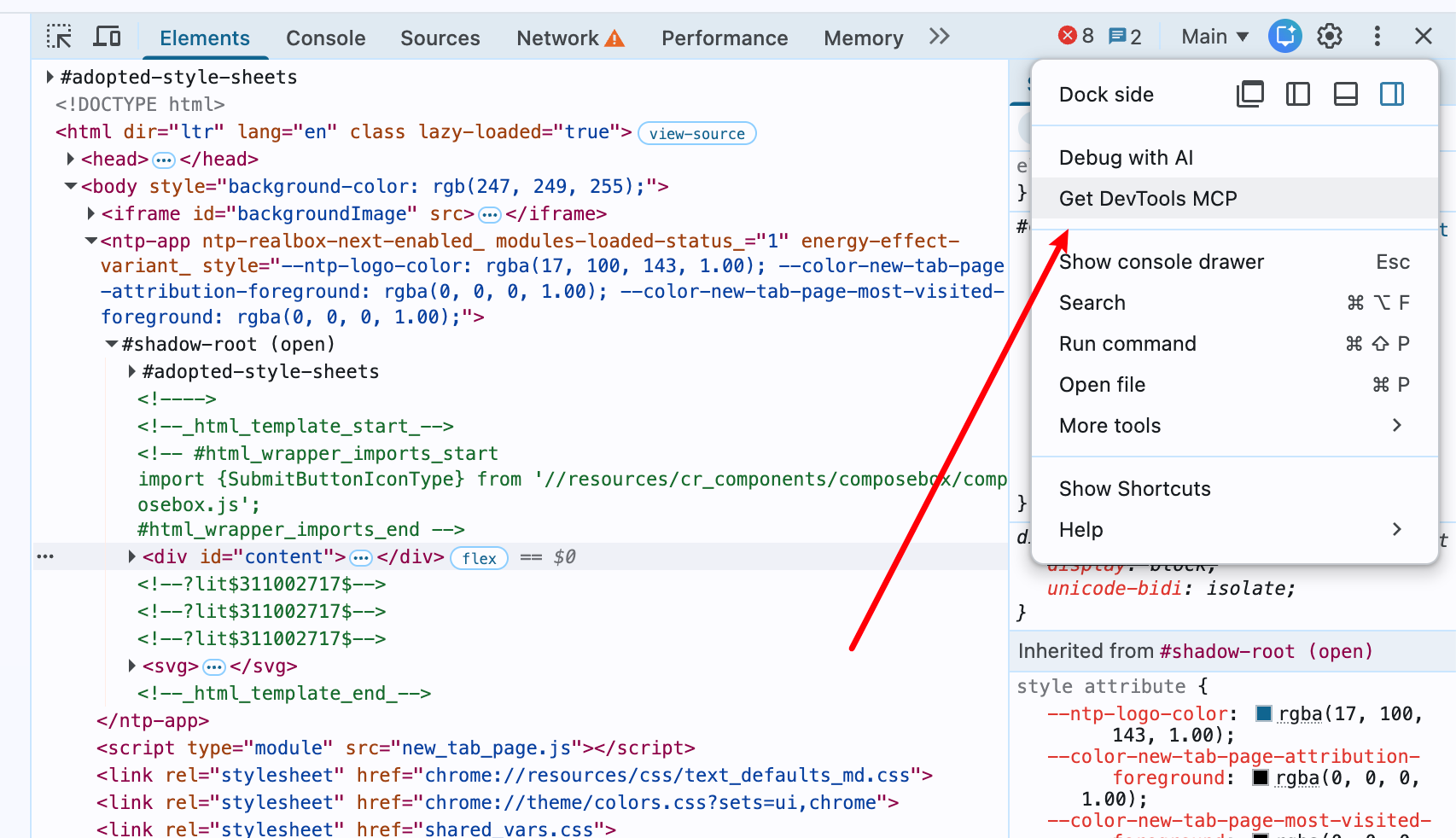Open DevTools settings gear
Image resolution: width=1456 pixels, height=838 pixels.
point(1330,36)
